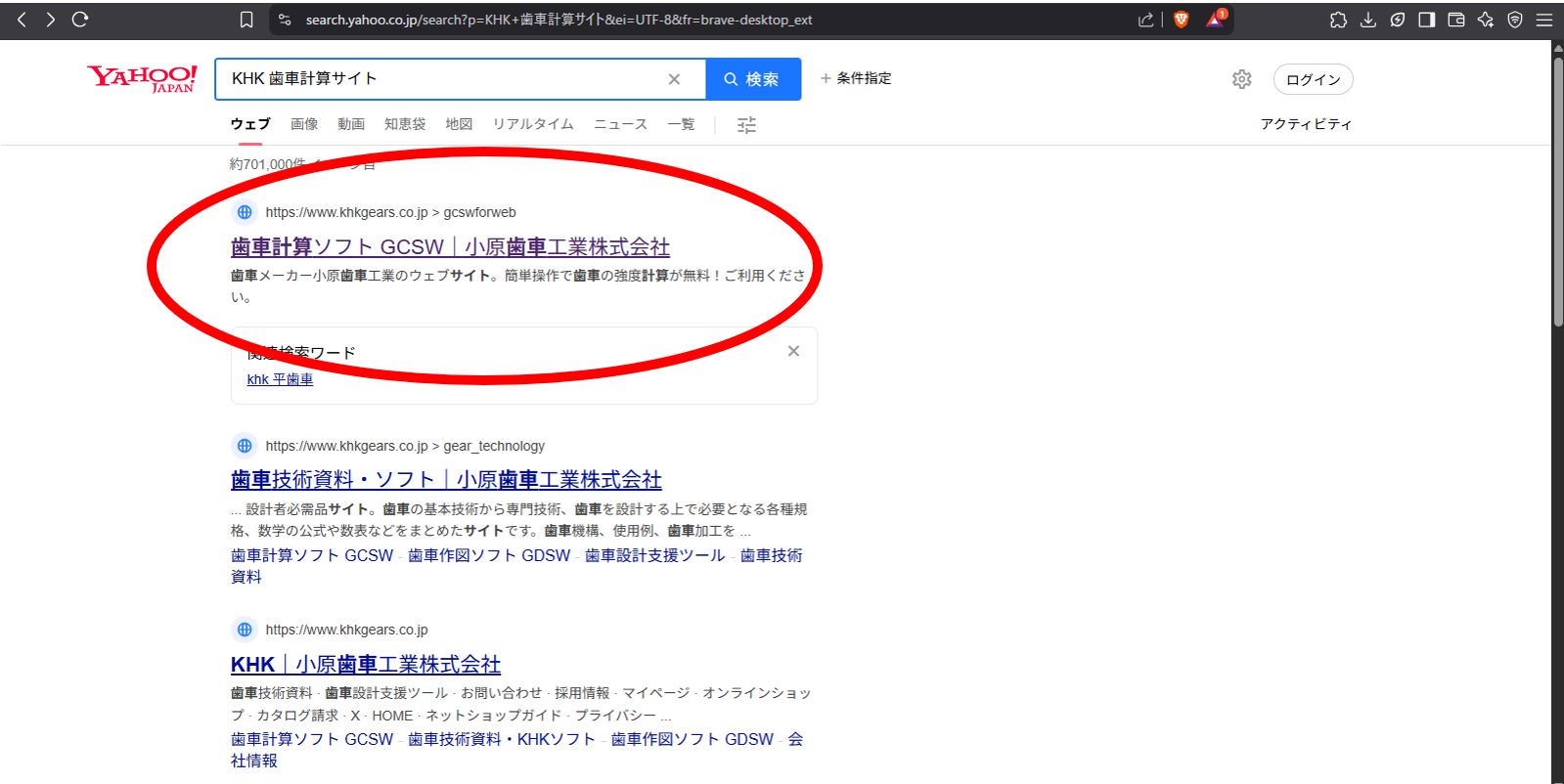
Task: Expand 条件指定 search conditions
Action: [856, 78]
